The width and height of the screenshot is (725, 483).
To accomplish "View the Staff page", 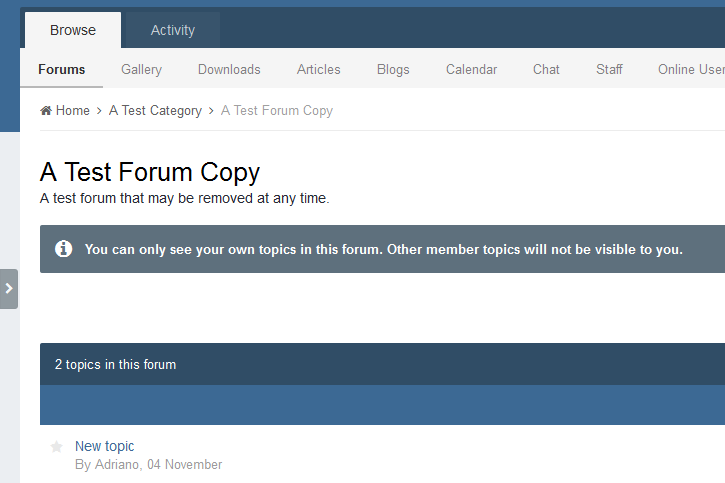I will click(609, 69).
